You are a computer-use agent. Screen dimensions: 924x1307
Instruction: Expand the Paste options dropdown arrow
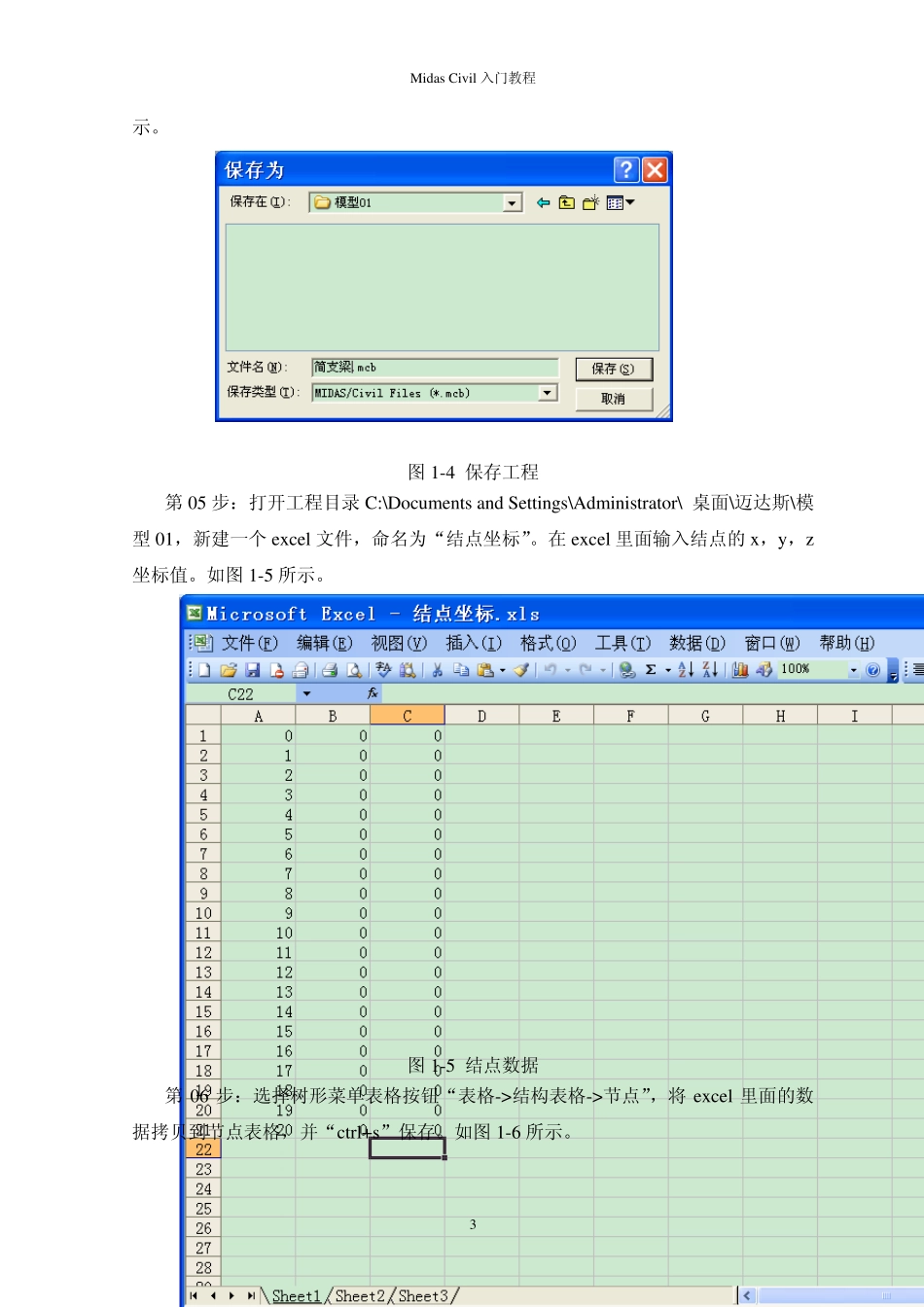tap(503, 670)
